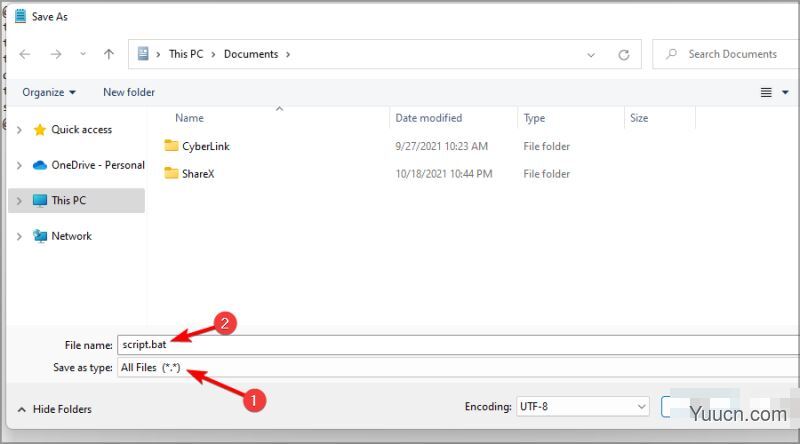Click the ShareX folder icon
The width and height of the screenshot is (800, 444).
click(171, 173)
